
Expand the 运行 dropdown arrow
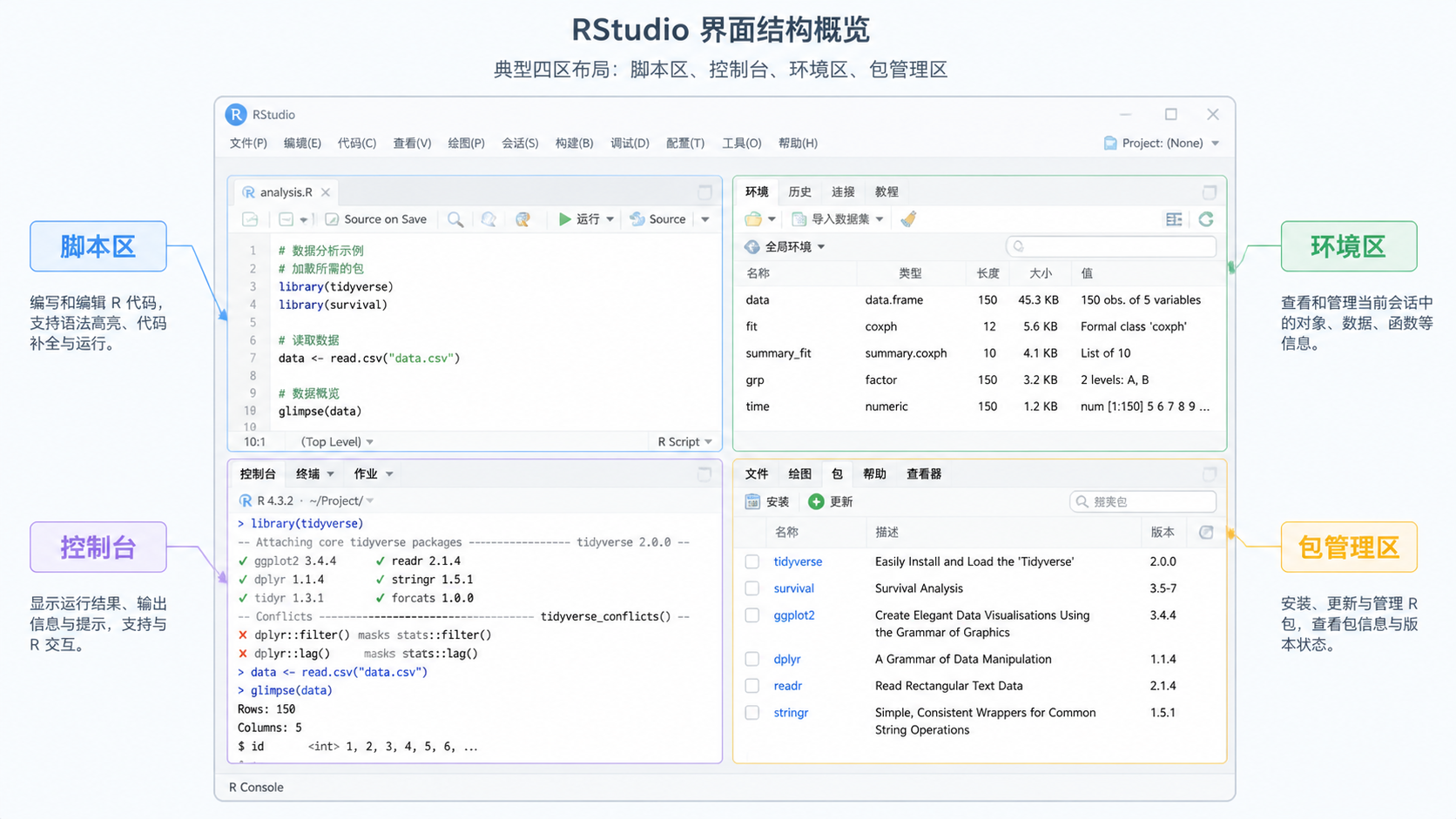pyautogui.click(x=610, y=219)
